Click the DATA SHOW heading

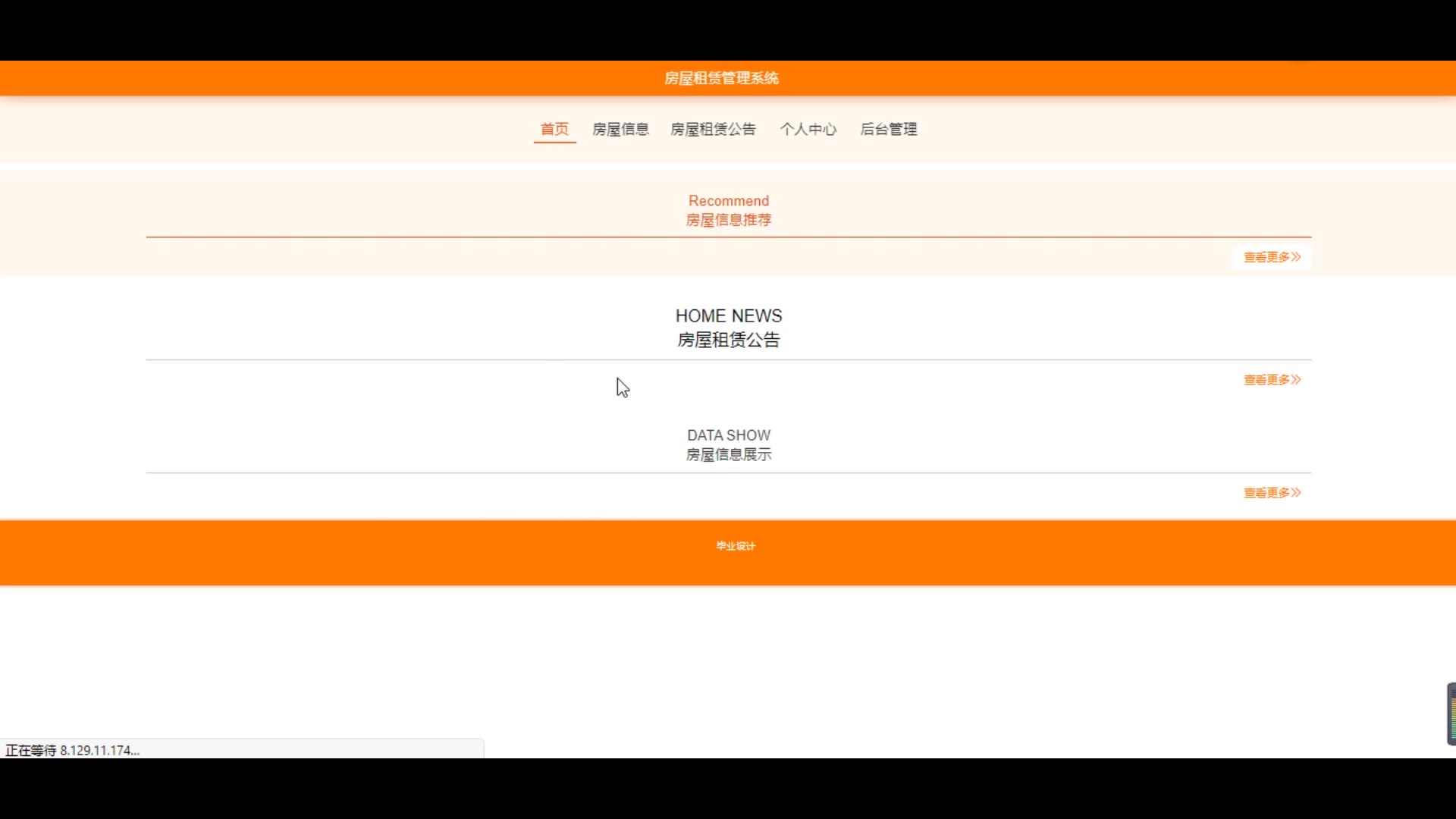pyautogui.click(x=728, y=435)
